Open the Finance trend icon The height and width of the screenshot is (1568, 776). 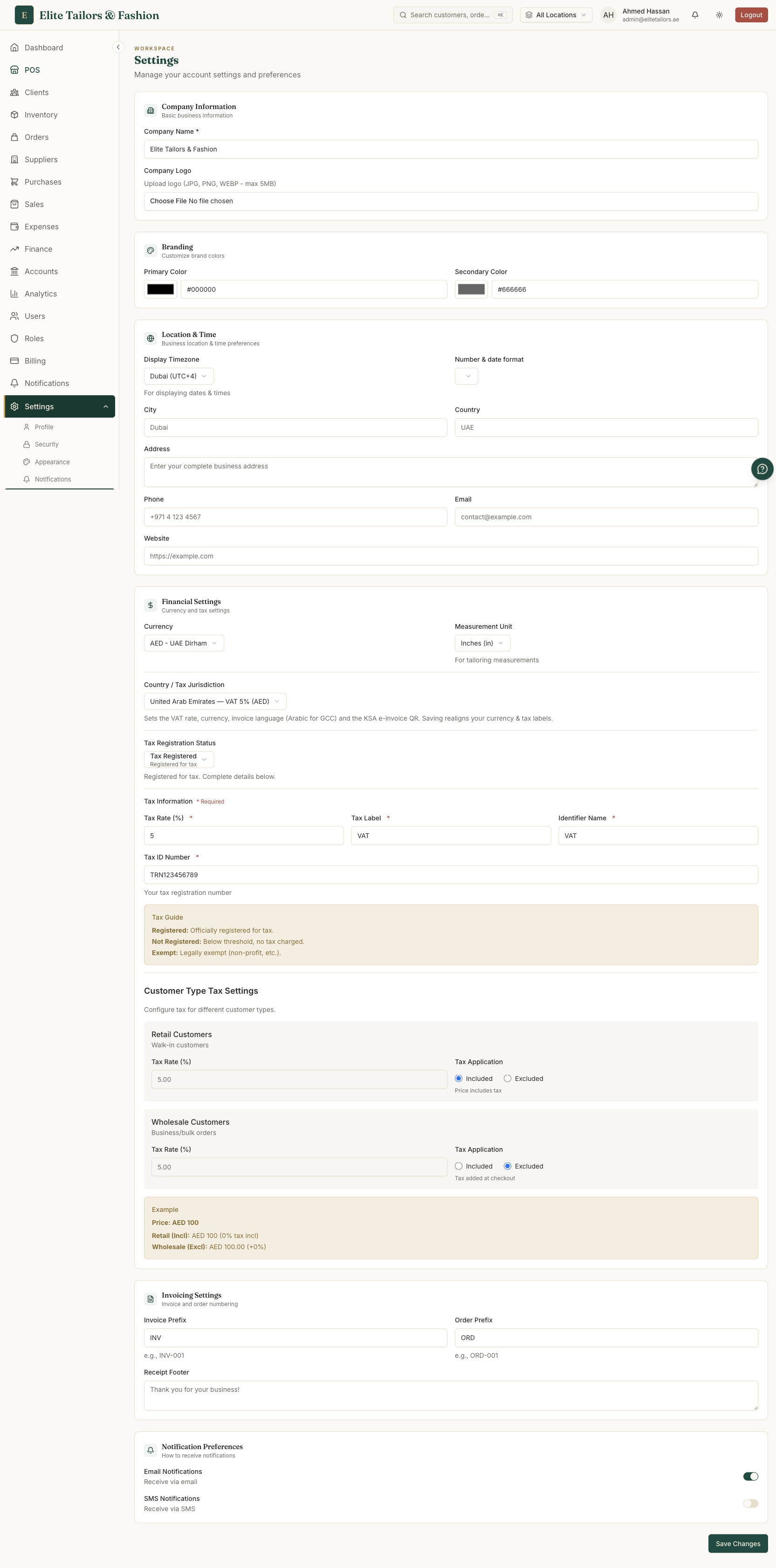point(14,249)
